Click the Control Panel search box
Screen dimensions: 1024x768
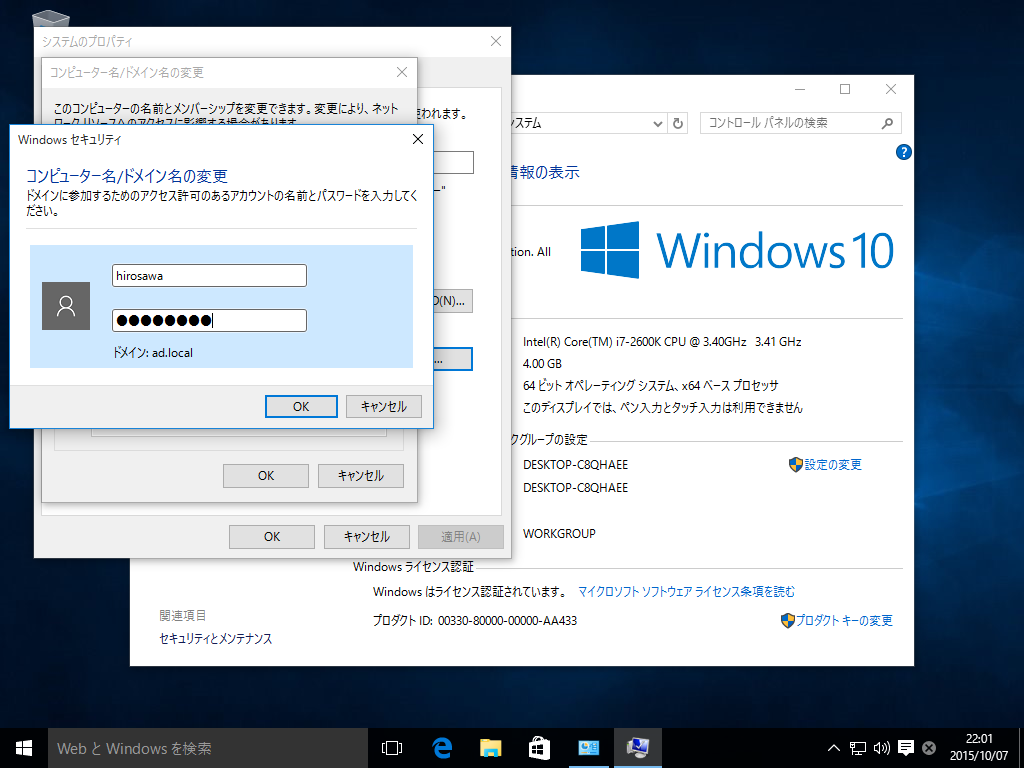pos(801,123)
